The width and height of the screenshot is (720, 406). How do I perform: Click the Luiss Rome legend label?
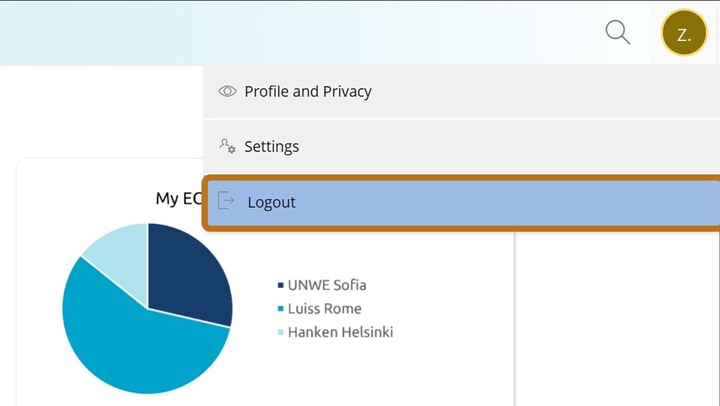click(x=324, y=309)
